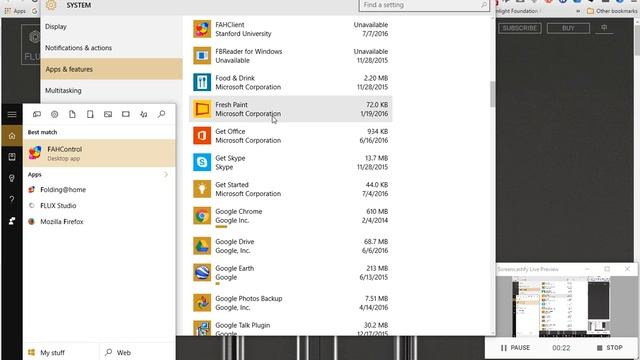The height and width of the screenshot is (360, 640).
Task: Click the BUY button on webpage
Action: [x=568, y=28]
